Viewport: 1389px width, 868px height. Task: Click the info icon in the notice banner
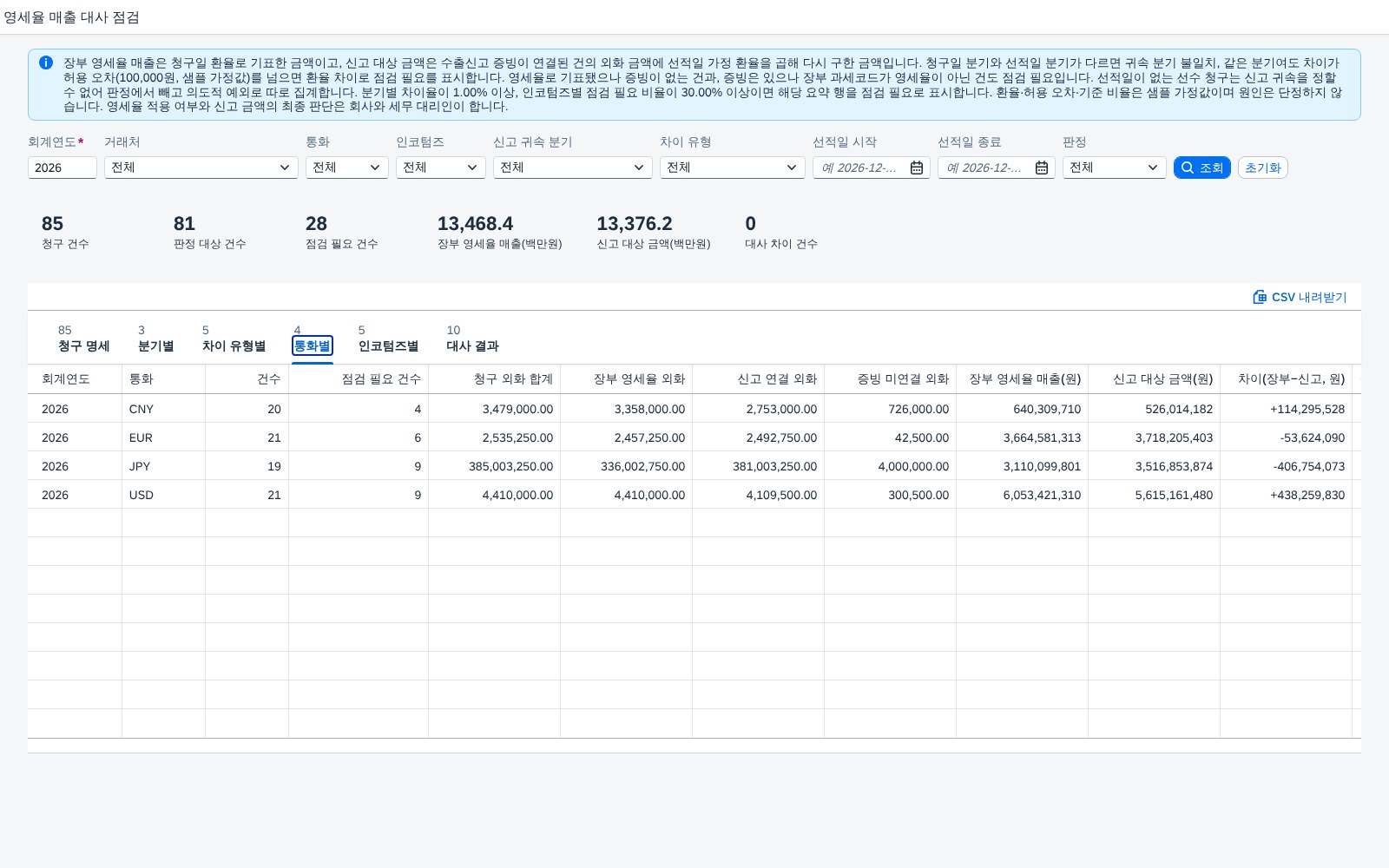[46, 62]
